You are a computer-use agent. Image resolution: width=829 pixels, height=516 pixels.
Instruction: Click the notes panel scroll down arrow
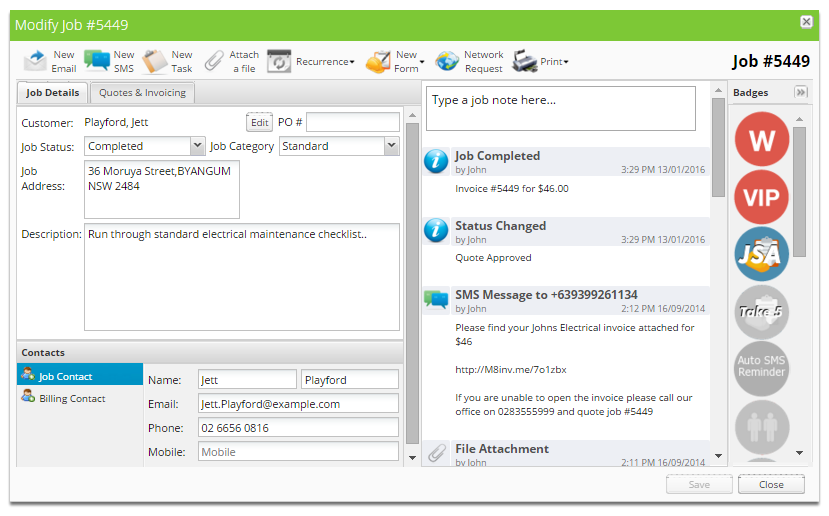[718, 455]
